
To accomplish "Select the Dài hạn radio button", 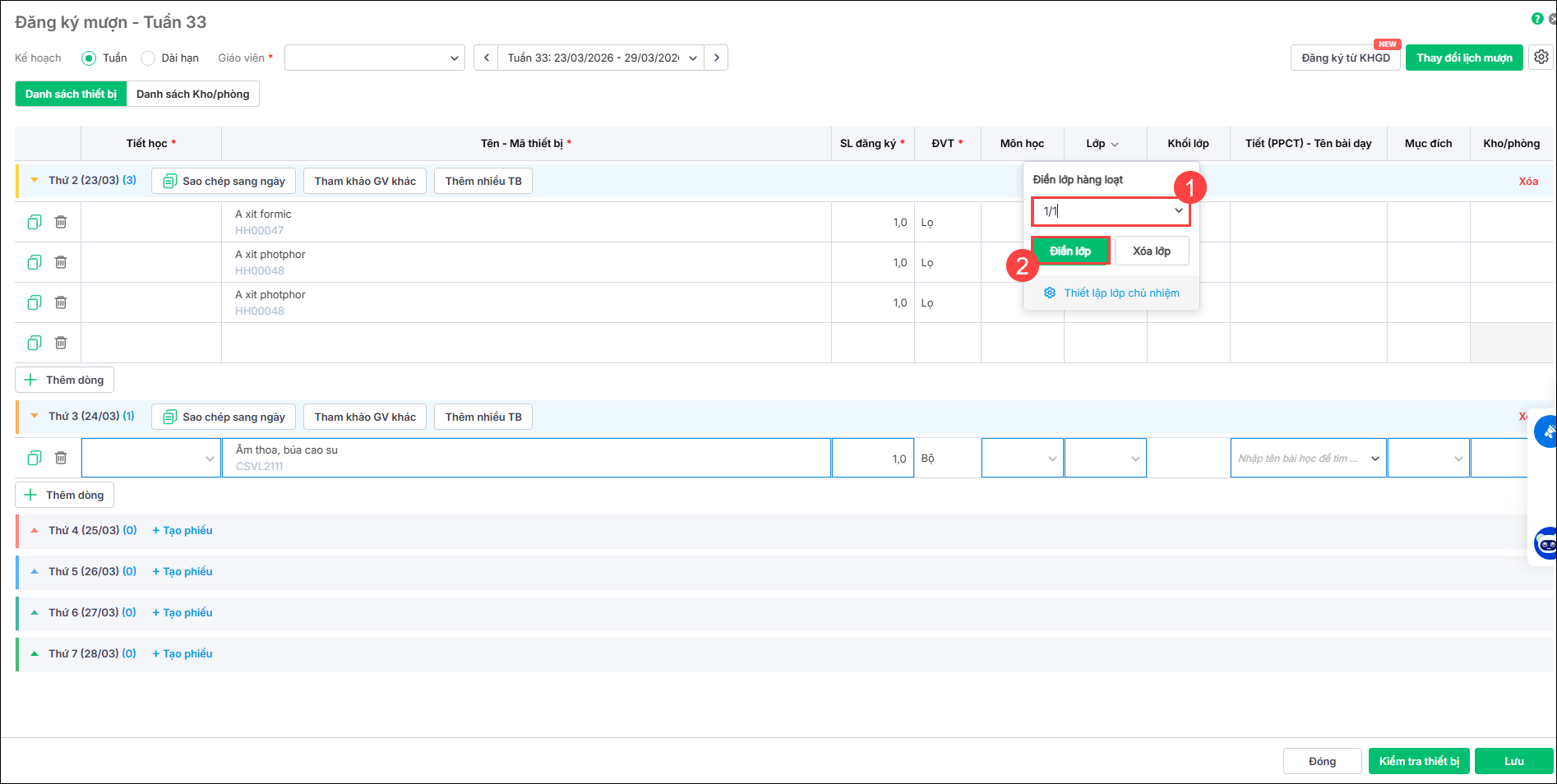I will [148, 58].
